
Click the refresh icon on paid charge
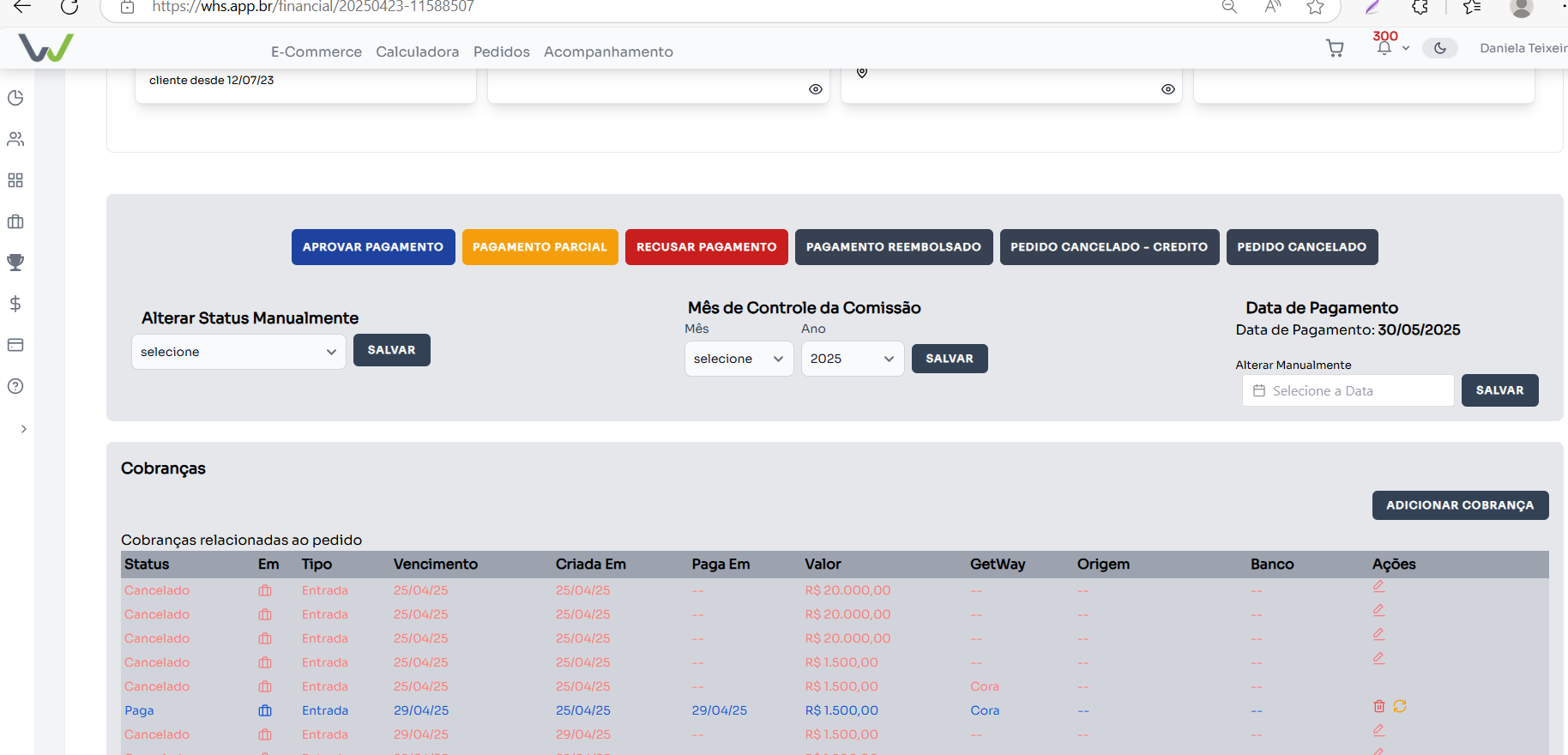[1400, 706]
